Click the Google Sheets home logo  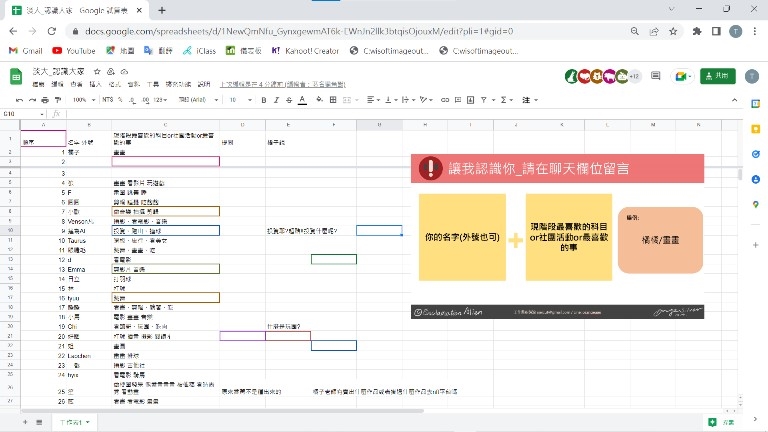point(16,76)
